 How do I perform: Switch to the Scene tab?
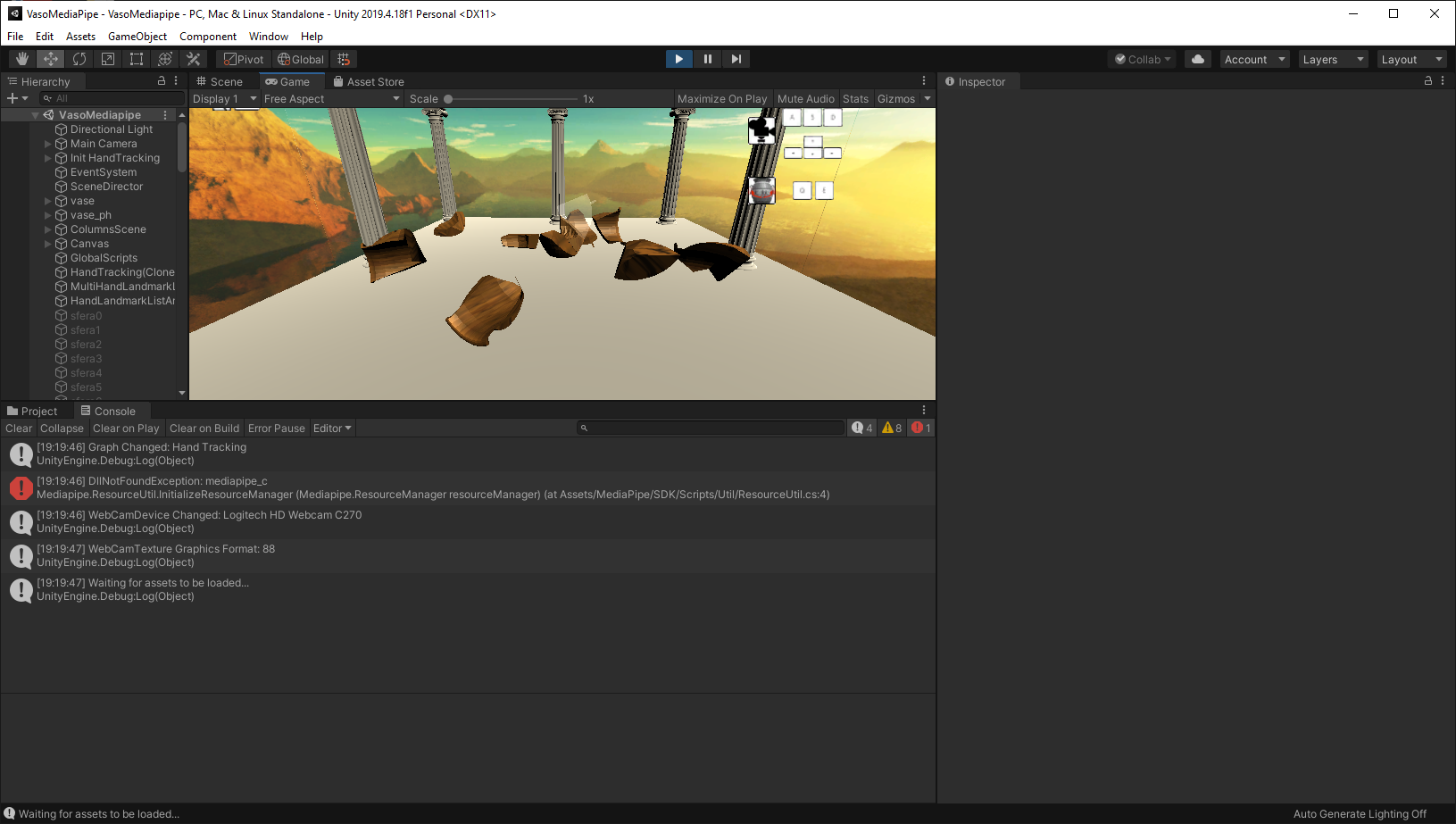point(220,81)
